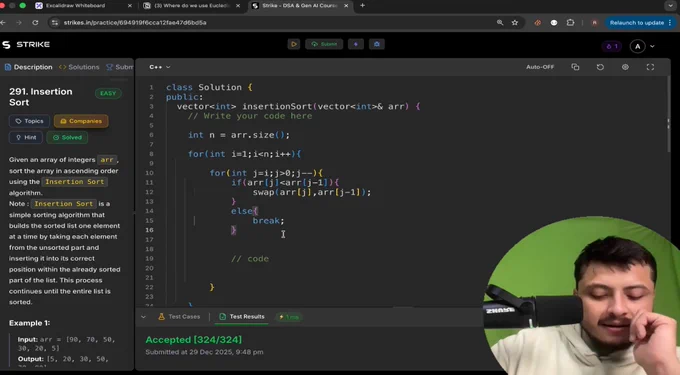Reset the editor code

[x=600, y=67]
